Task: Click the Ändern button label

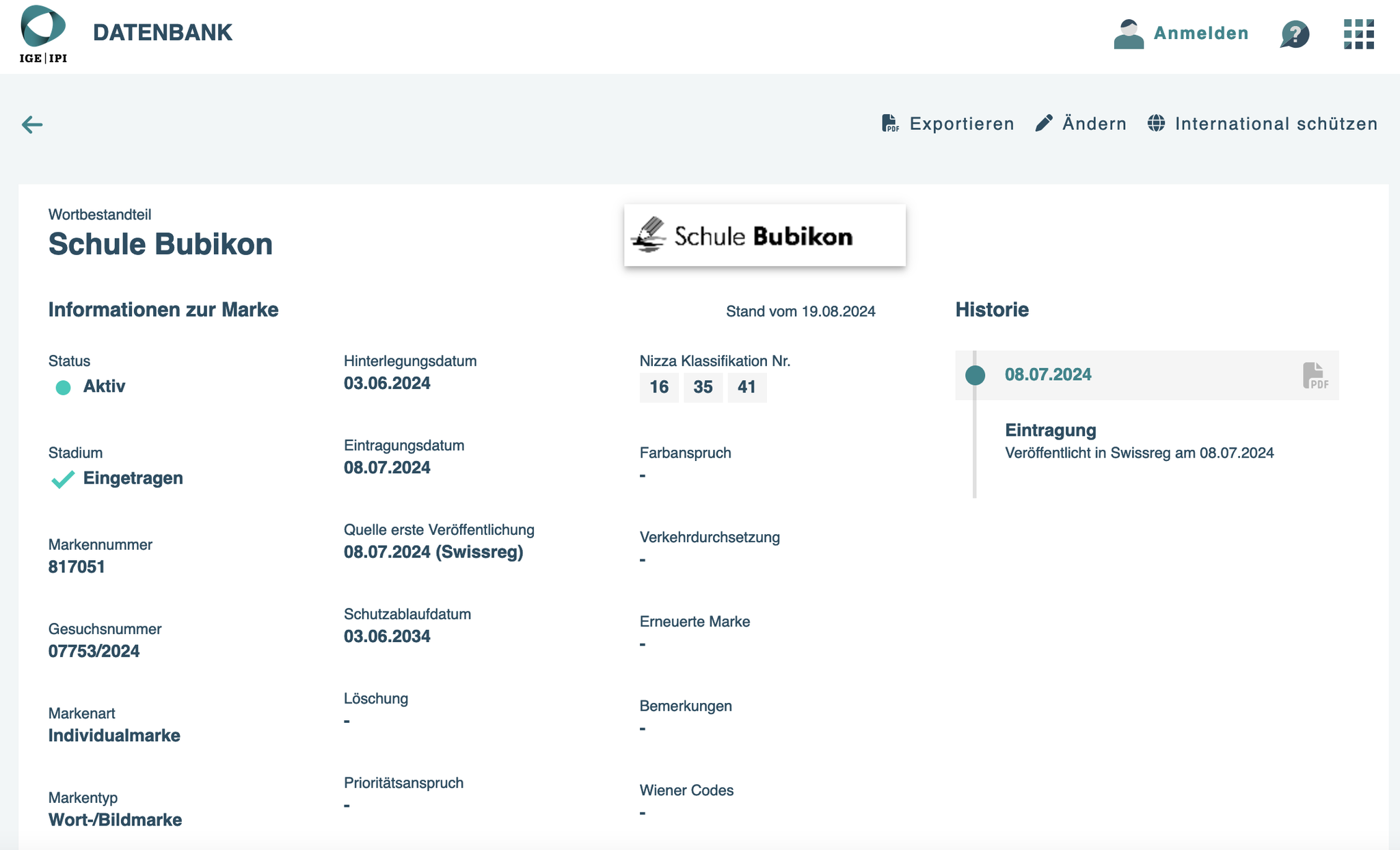Action: click(1094, 124)
